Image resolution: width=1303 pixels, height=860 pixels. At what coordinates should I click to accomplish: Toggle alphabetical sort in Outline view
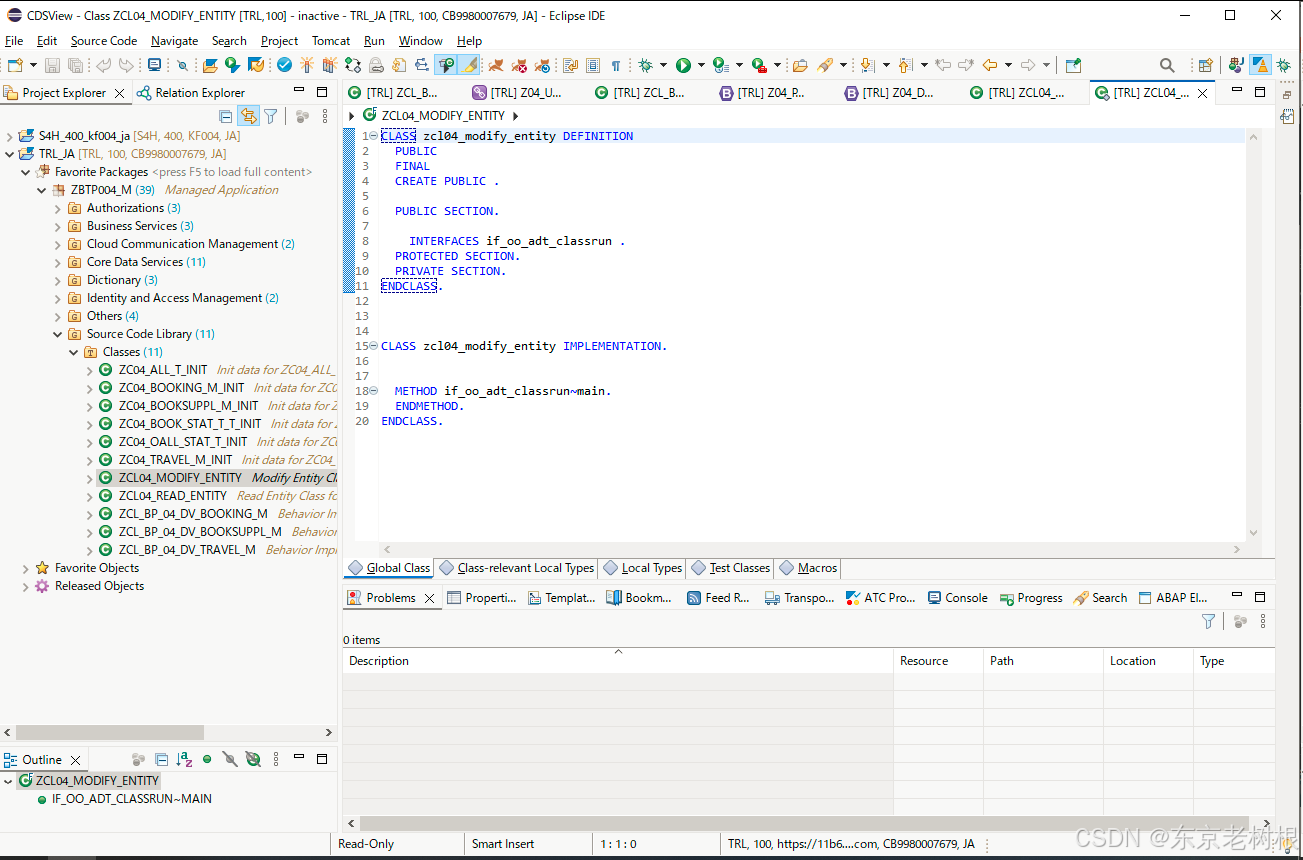click(x=184, y=760)
